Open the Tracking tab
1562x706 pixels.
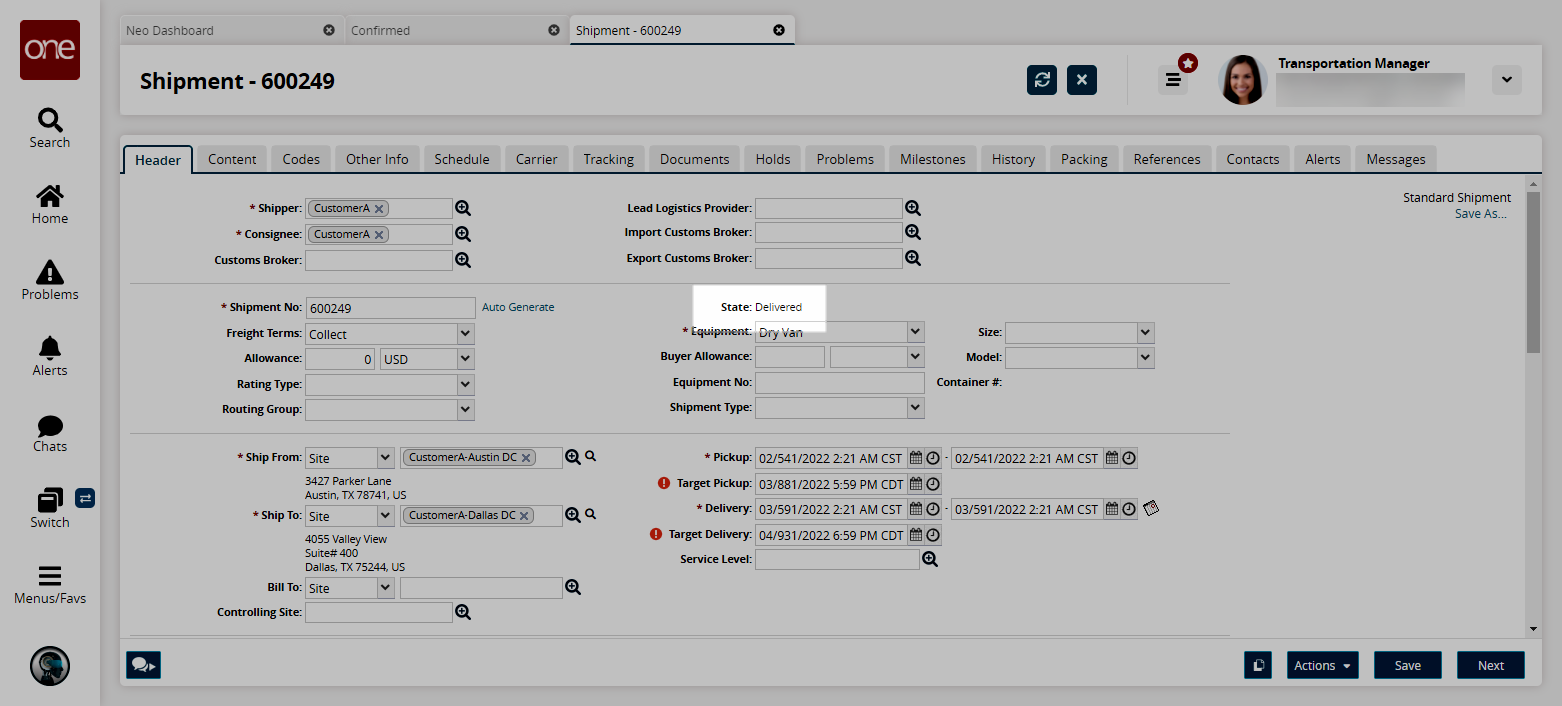tap(608, 159)
